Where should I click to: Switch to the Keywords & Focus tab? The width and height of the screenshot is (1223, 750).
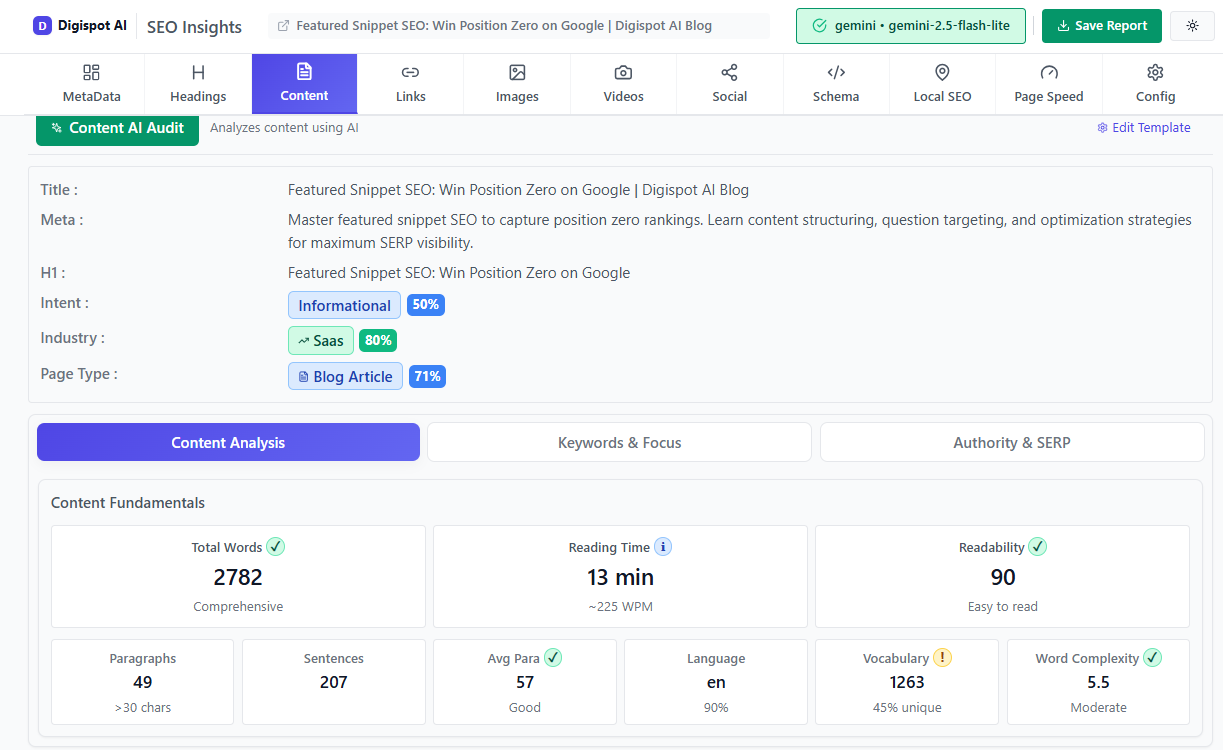point(619,442)
